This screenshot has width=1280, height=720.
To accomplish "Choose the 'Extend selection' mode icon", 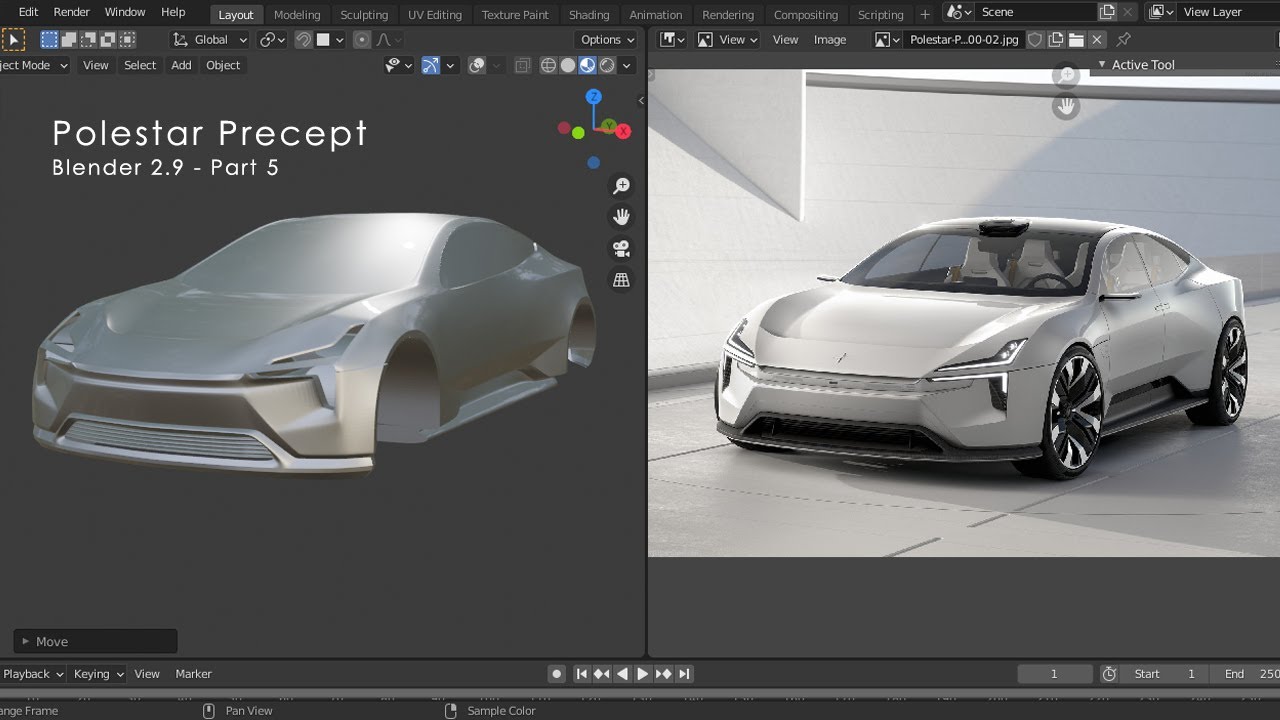I will pos(69,40).
